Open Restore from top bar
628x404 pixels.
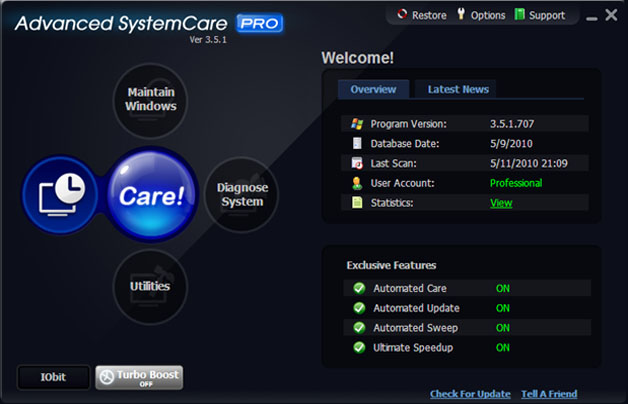[x=422, y=15]
